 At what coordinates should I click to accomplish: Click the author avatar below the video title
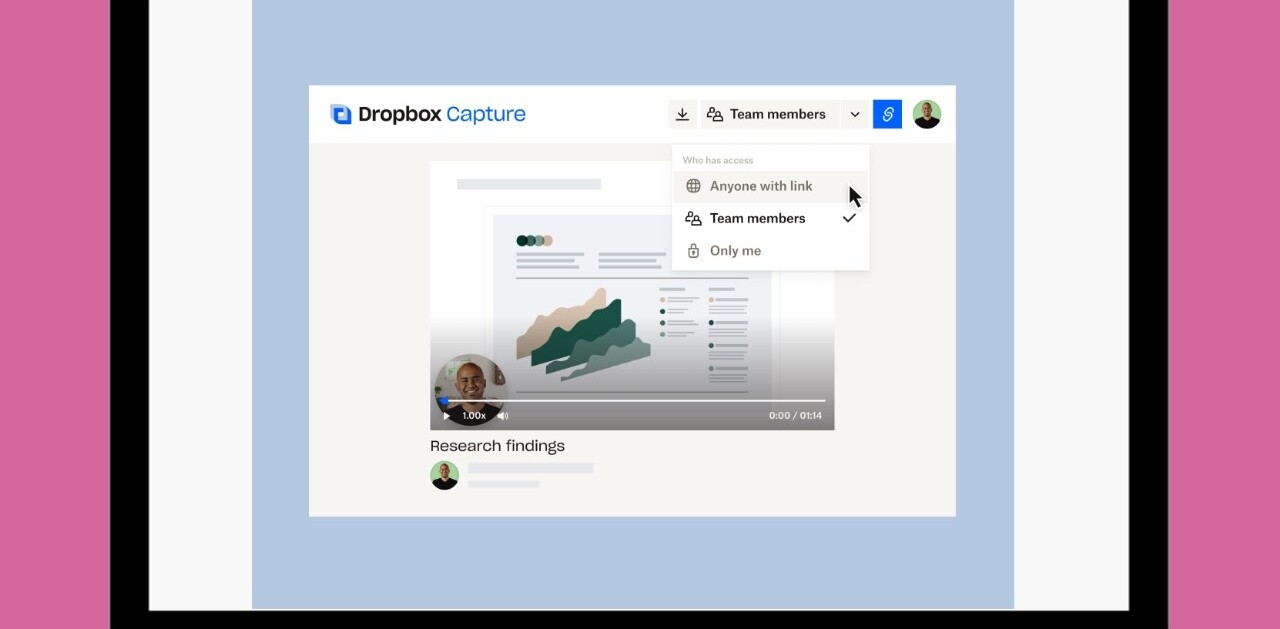point(444,475)
